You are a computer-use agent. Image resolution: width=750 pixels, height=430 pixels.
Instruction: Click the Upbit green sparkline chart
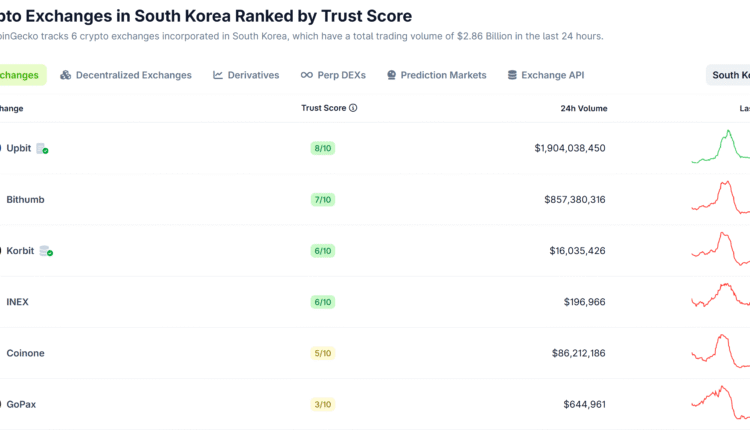pyautogui.click(x=720, y=146)
